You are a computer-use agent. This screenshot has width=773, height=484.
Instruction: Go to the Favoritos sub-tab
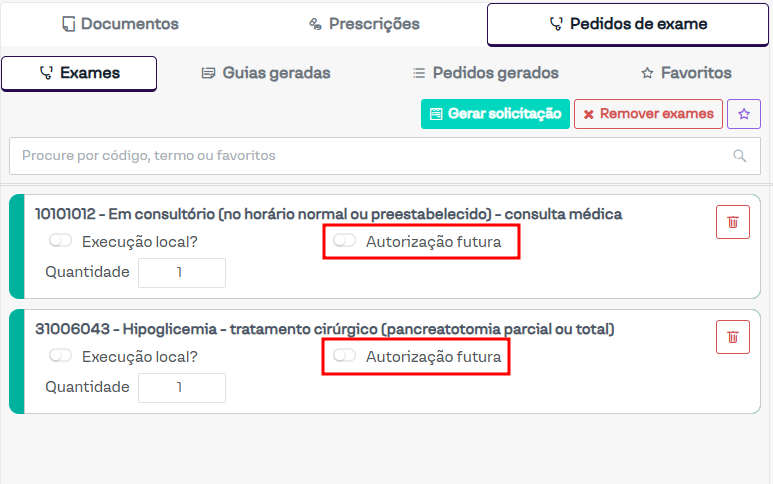click(x=686, y=73)
